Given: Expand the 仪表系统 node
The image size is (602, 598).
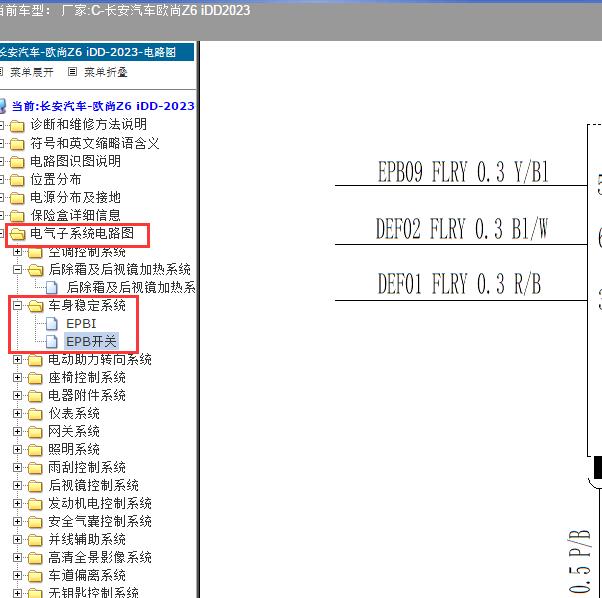Looking at the screenshot, I should [17, 413].
